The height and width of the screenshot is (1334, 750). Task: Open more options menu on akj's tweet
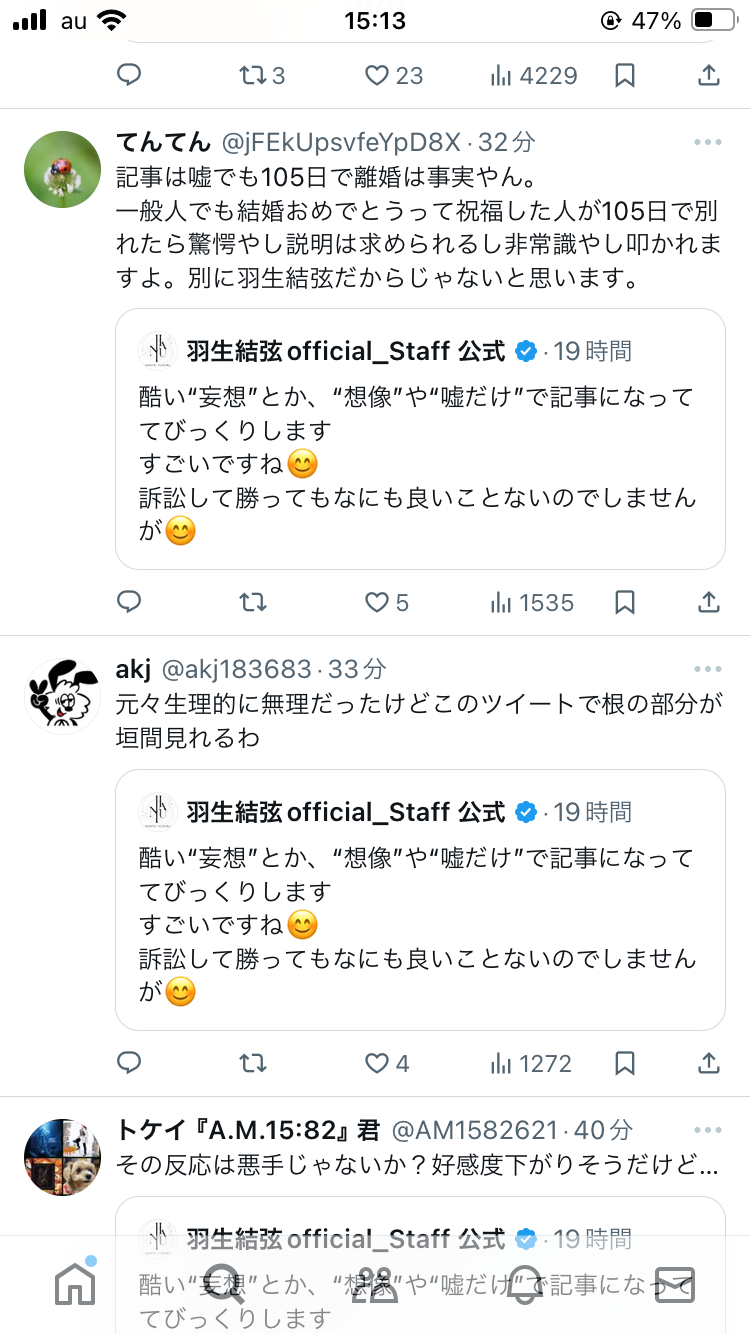coord(707,669)
